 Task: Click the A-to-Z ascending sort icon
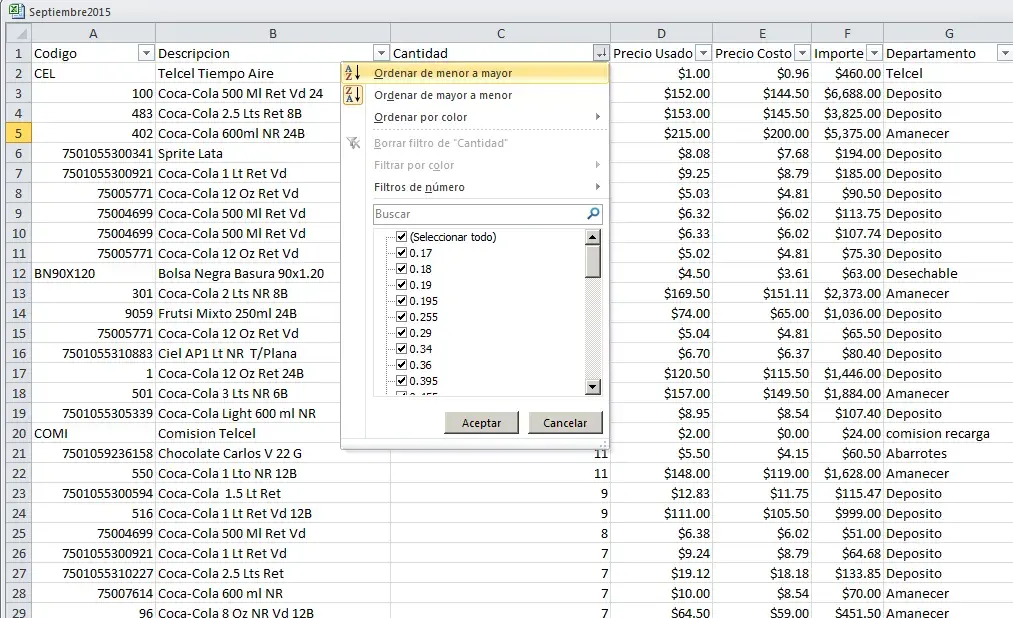pyautogui.click(x=352, y=73)
